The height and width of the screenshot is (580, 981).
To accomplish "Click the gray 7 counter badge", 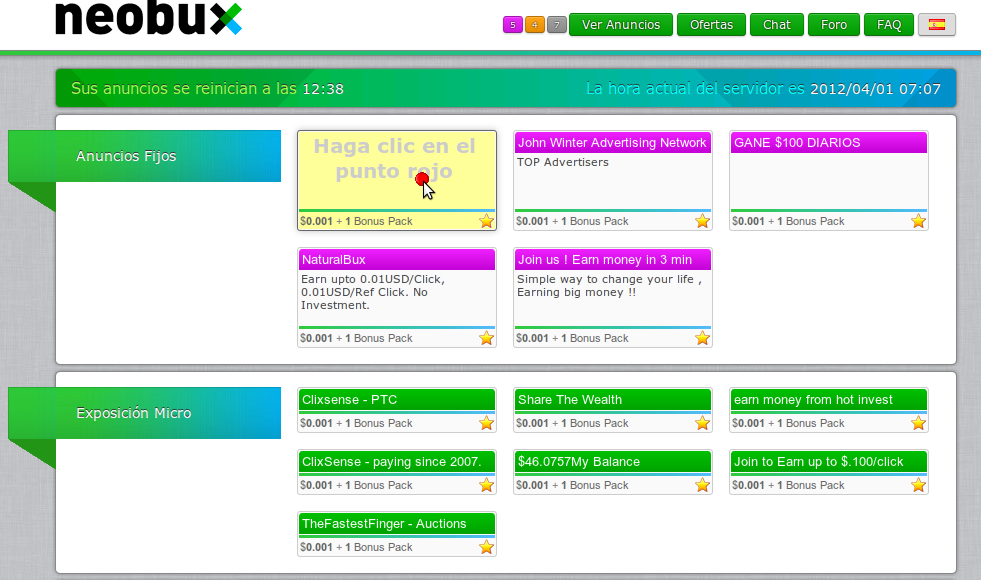I will point(556,25).
